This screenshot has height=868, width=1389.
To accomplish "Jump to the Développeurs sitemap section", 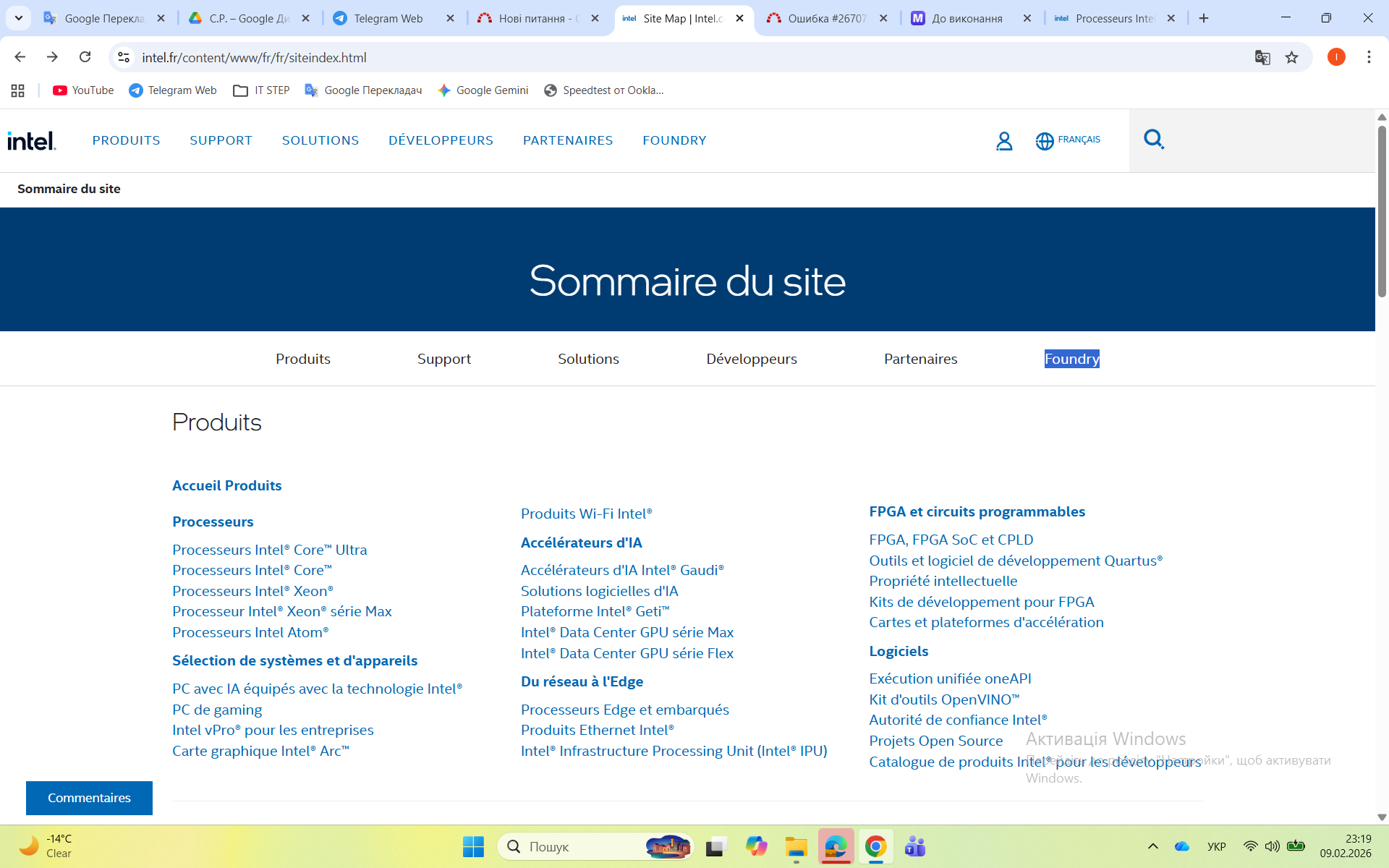I will click(x=751, y=359).
